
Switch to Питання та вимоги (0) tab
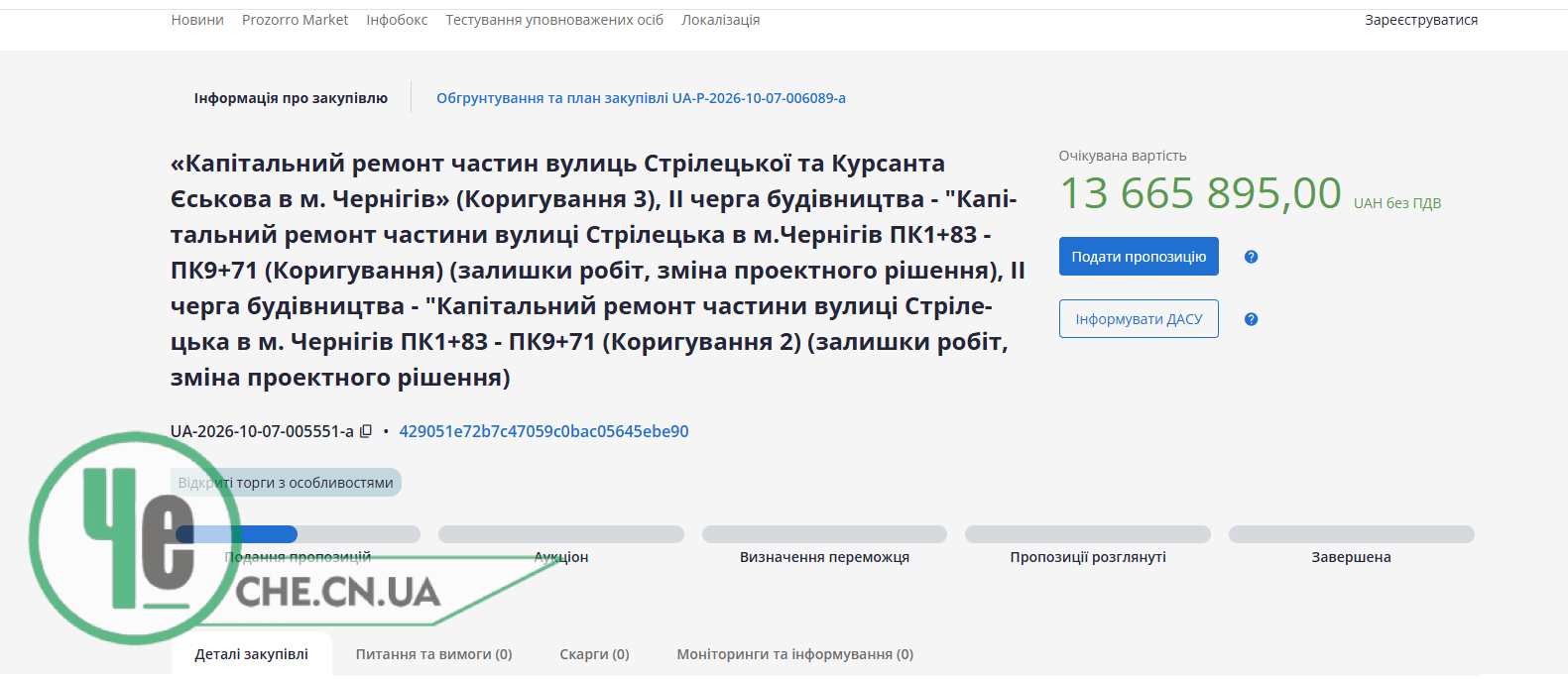coord(434,654)
